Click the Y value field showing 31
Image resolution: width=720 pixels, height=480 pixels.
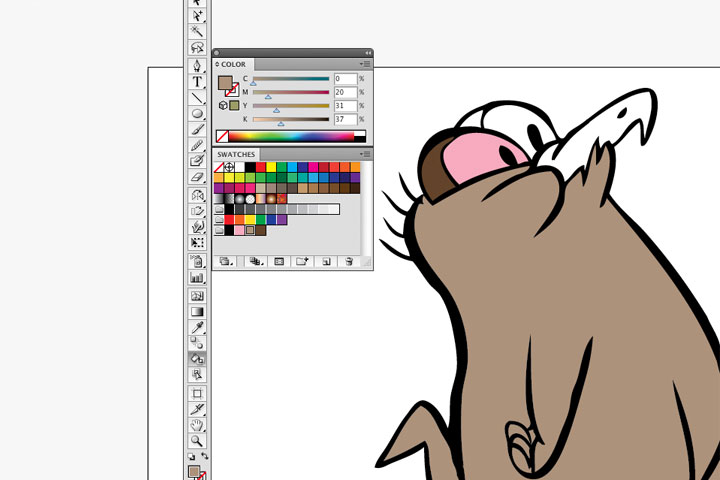pos(345,106)
